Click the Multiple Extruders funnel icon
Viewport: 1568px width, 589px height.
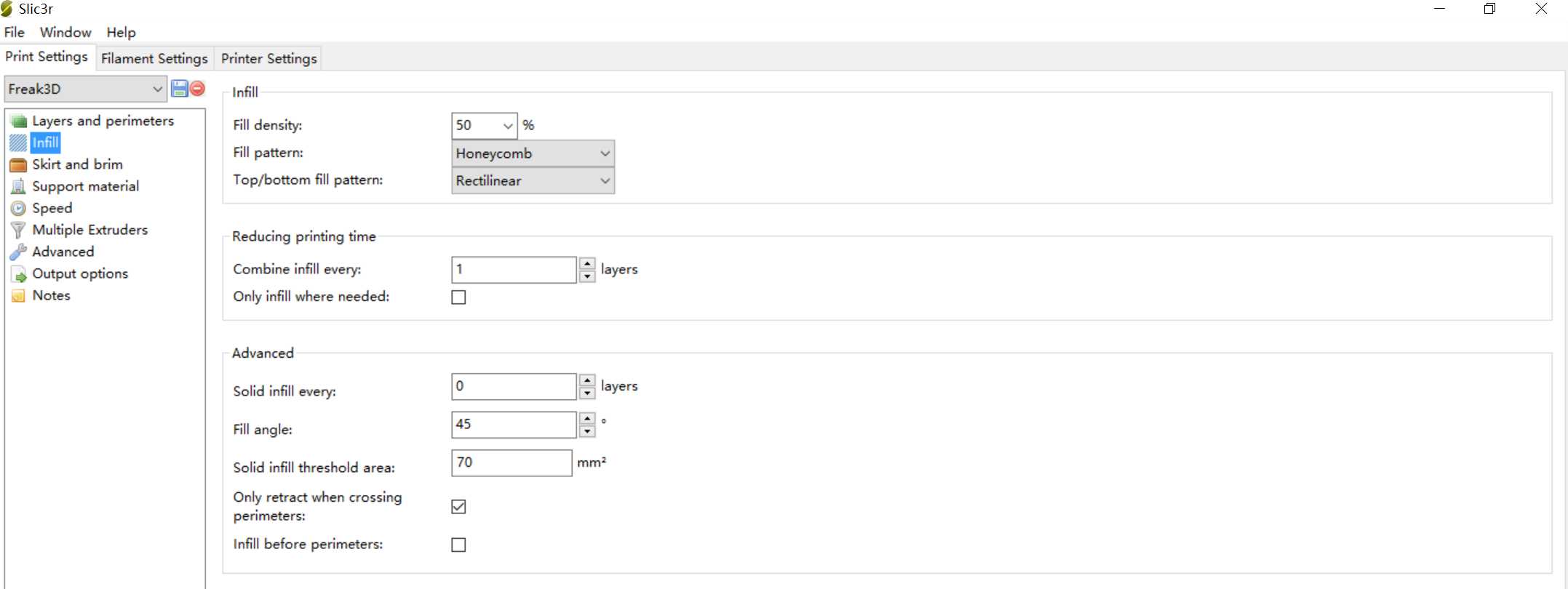coord(19,230)
